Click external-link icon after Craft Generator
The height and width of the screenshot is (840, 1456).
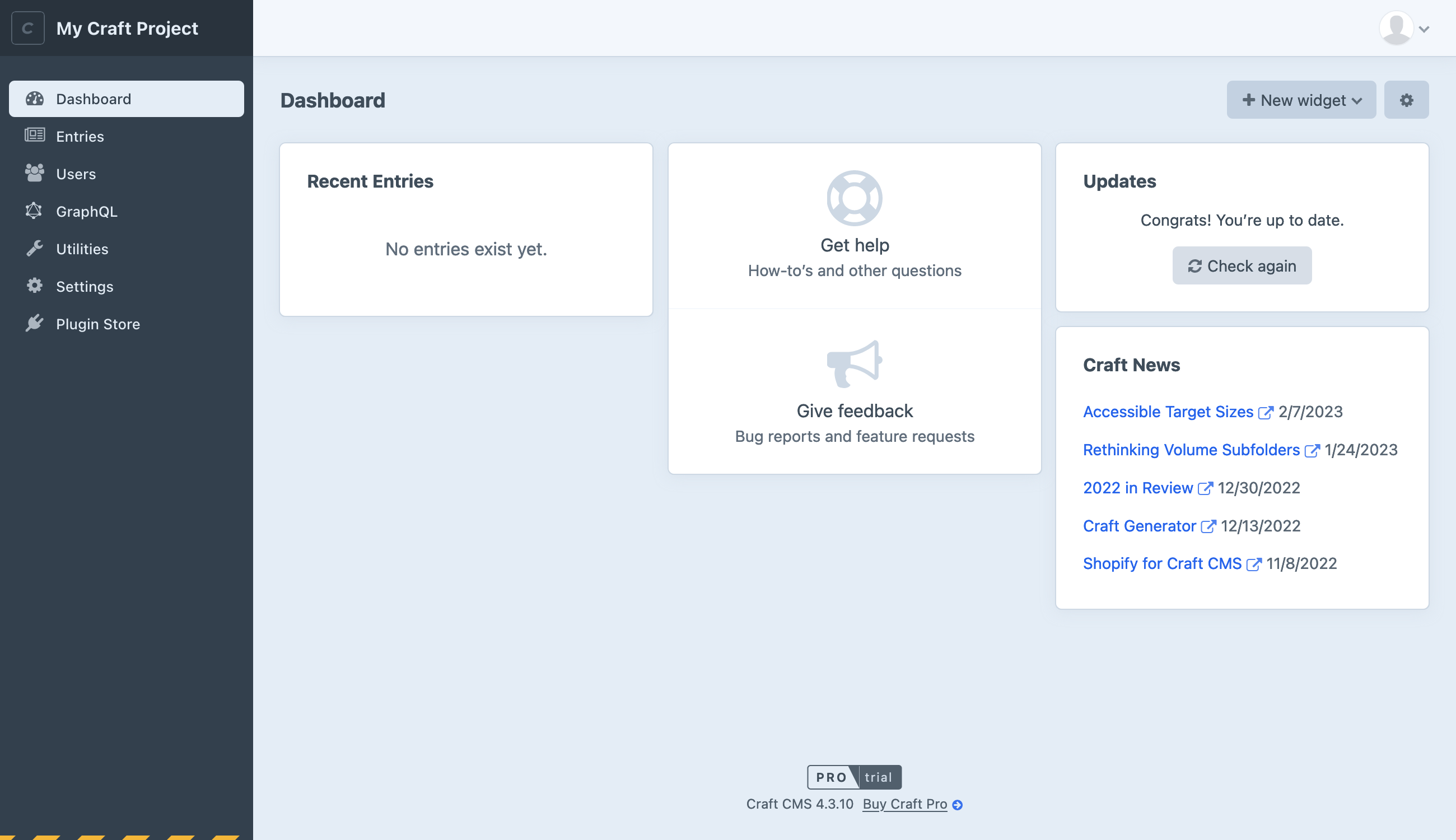click(1208, 526)
